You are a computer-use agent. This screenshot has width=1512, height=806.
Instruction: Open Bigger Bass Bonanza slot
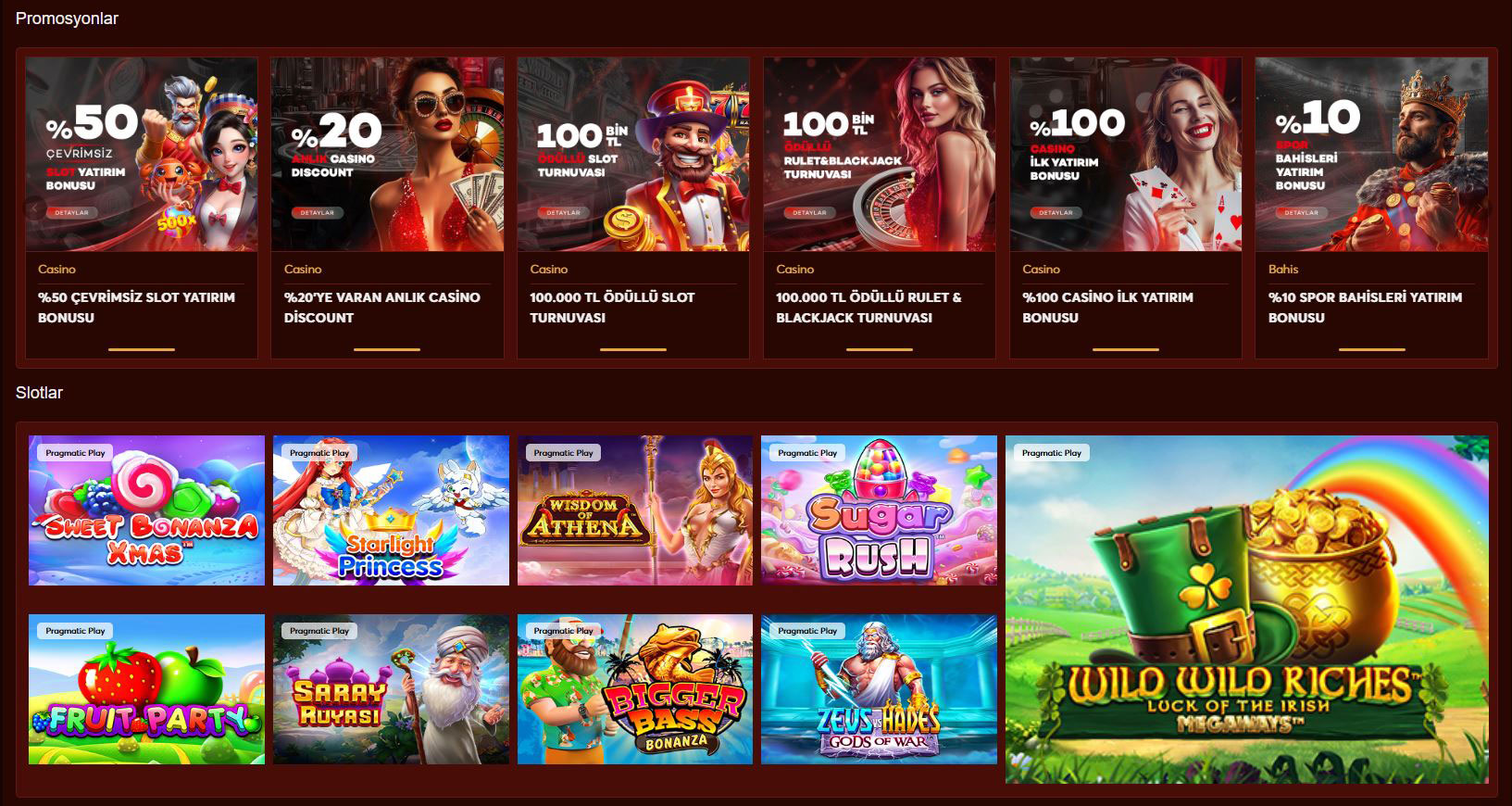[635, 689]
